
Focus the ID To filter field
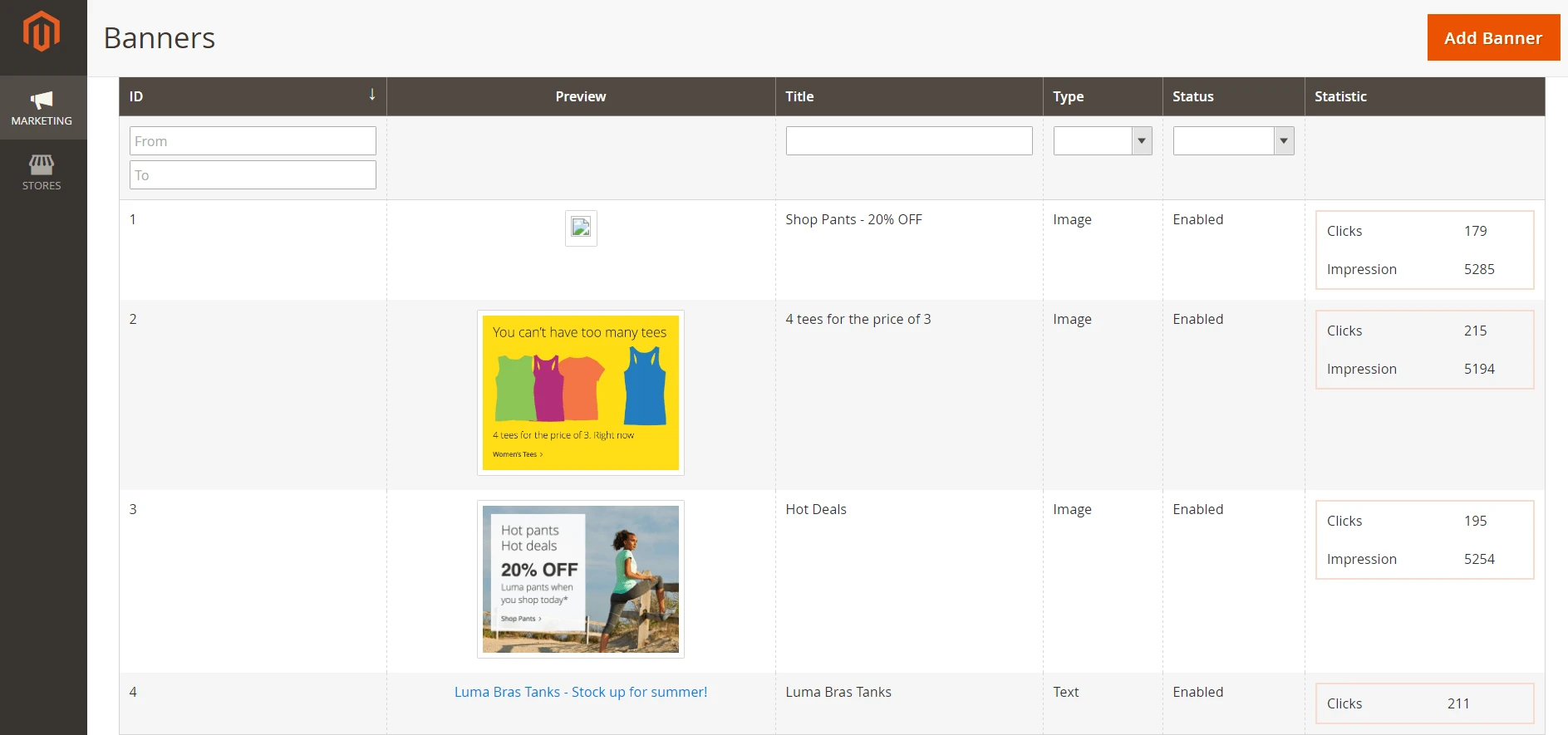pyautogui.click(x=253, y=175)
